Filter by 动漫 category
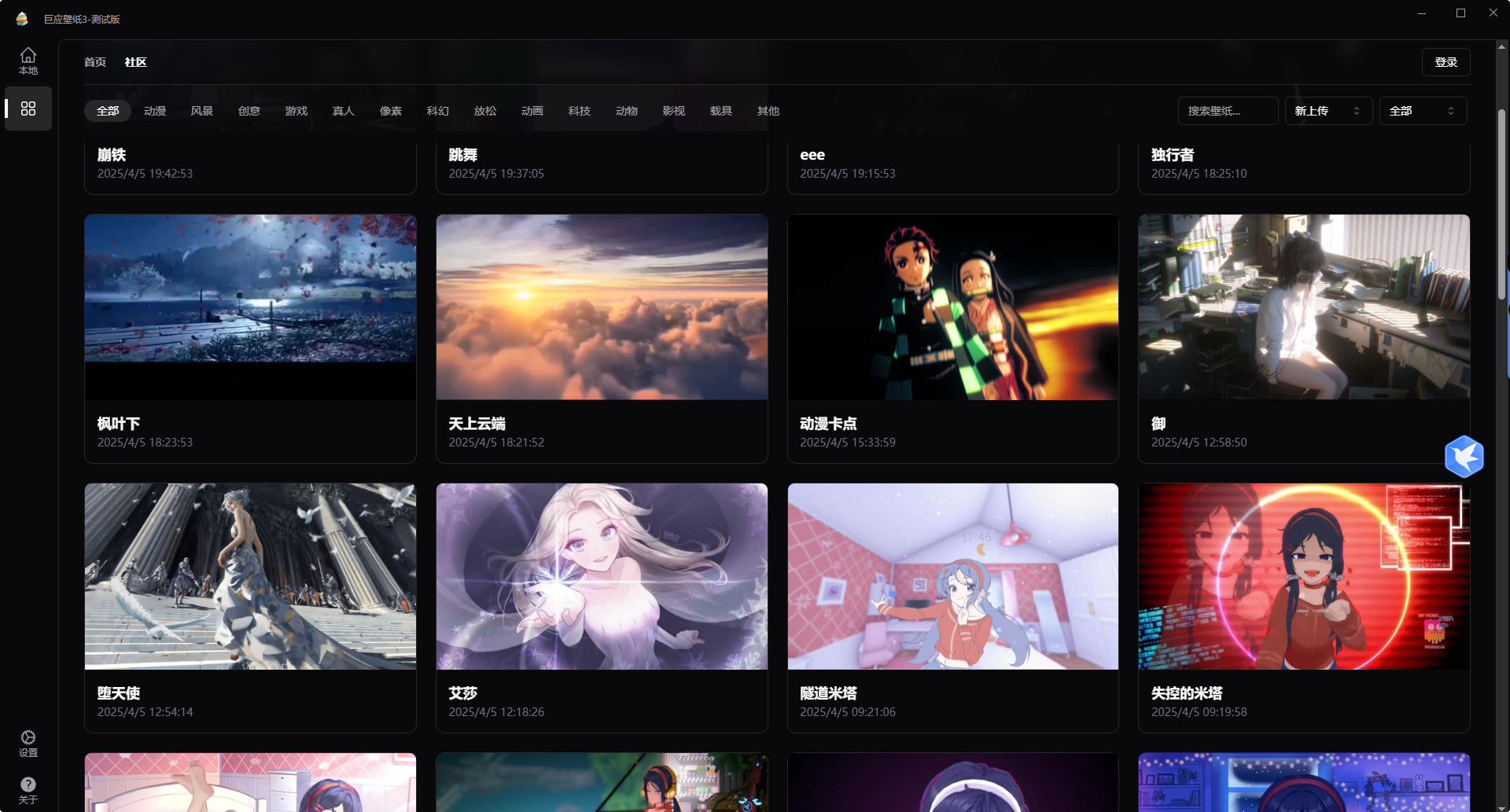Viewport: 1510px width, 812px height. (x=155, y=111)
